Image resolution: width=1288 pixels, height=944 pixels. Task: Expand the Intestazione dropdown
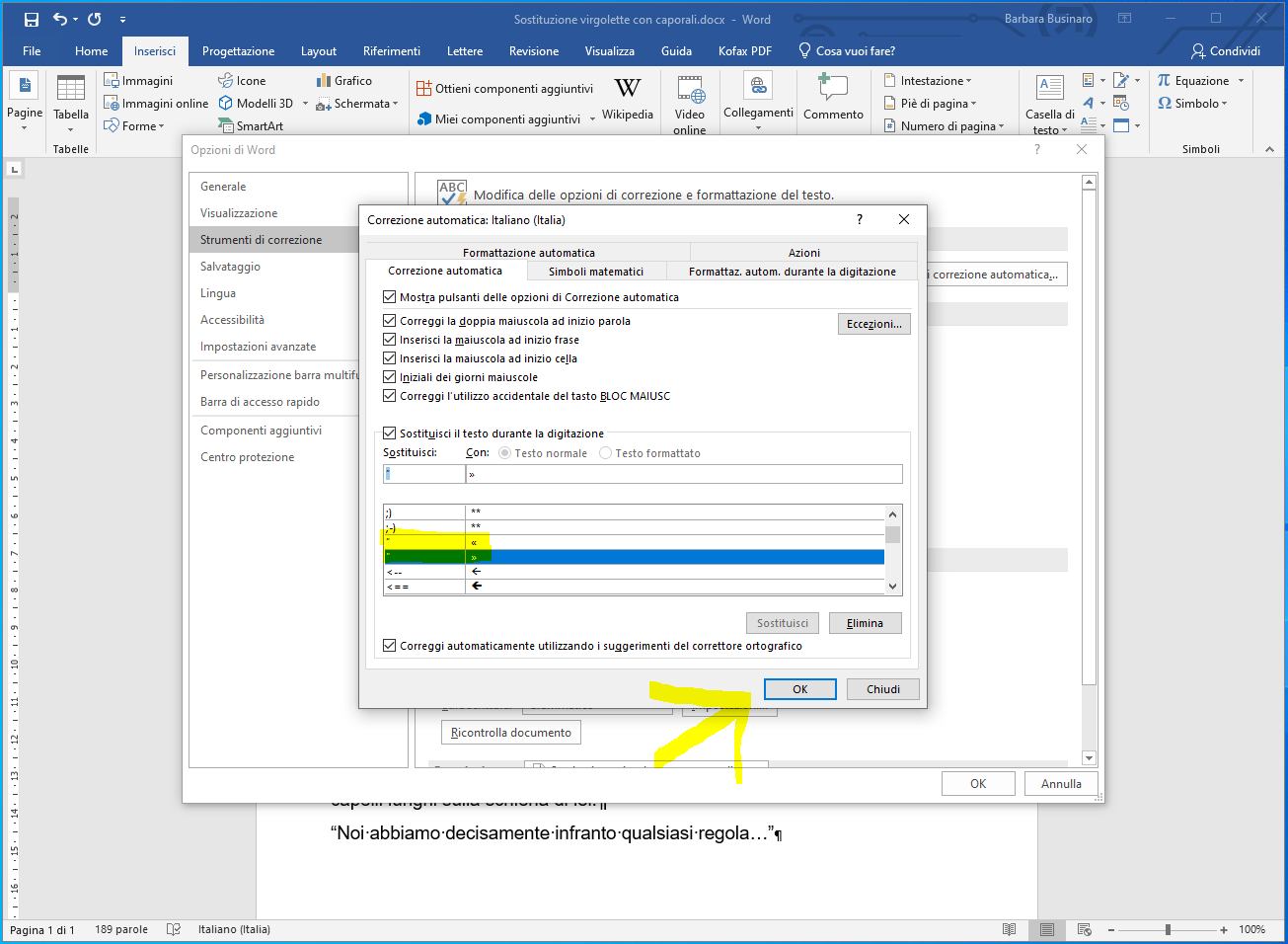pyautogui.click(x=928, y=81)
